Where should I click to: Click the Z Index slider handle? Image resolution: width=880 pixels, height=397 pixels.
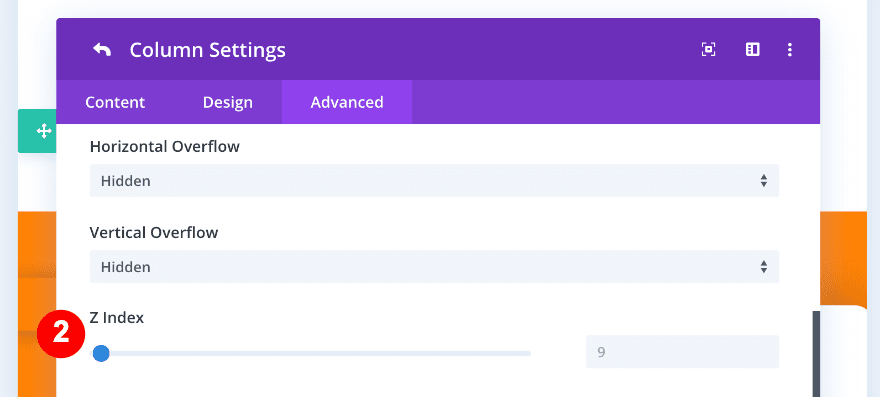(x=101, y=353)
